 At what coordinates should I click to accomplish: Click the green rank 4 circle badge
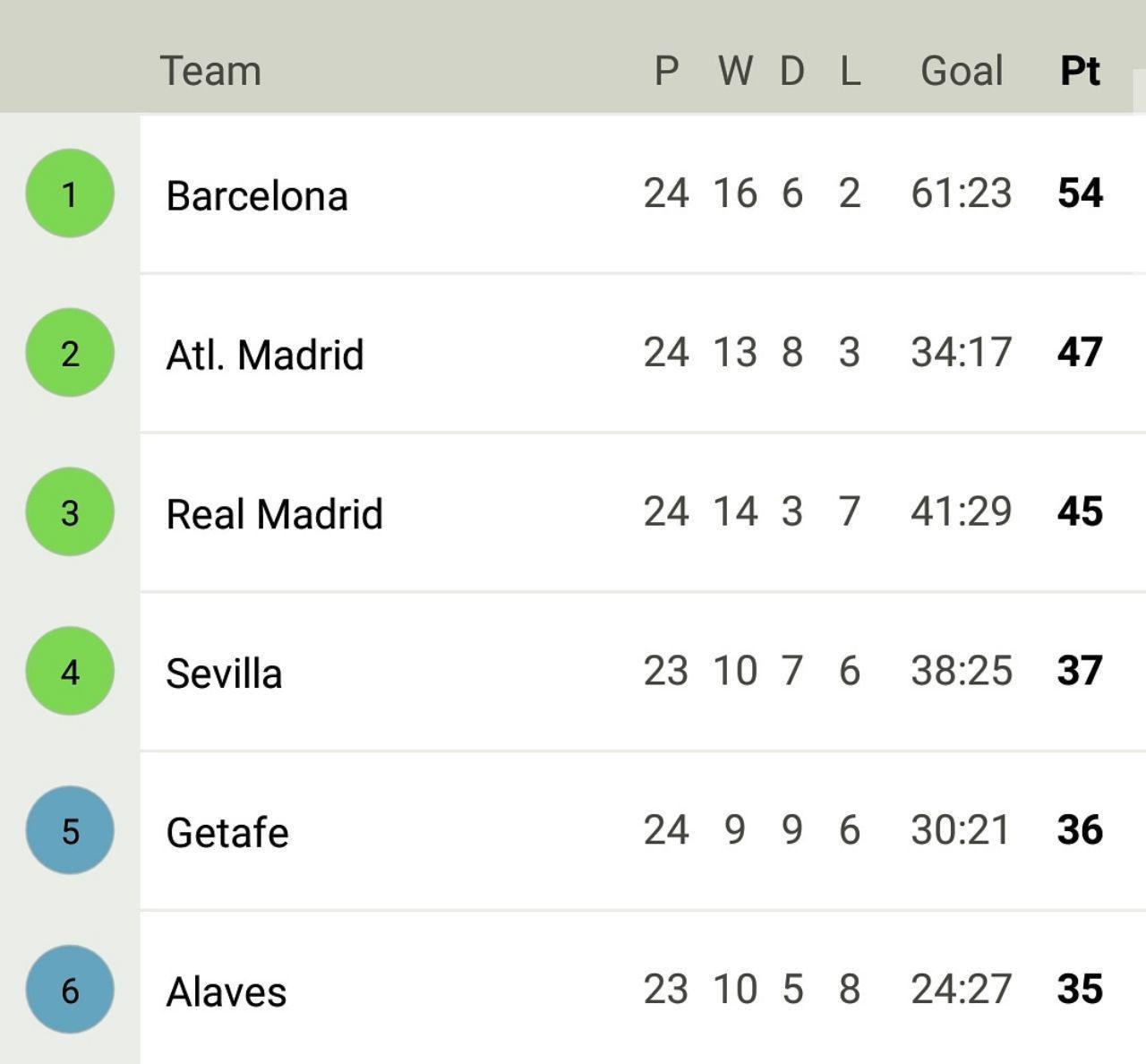(x=70, y=671)
